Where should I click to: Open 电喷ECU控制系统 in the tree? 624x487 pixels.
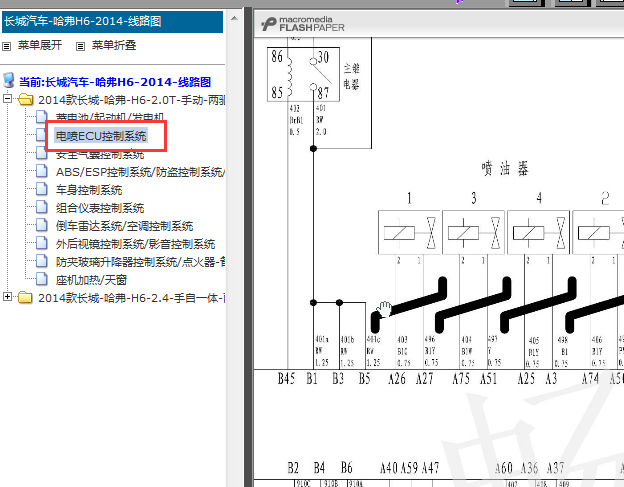pos(101,136)
